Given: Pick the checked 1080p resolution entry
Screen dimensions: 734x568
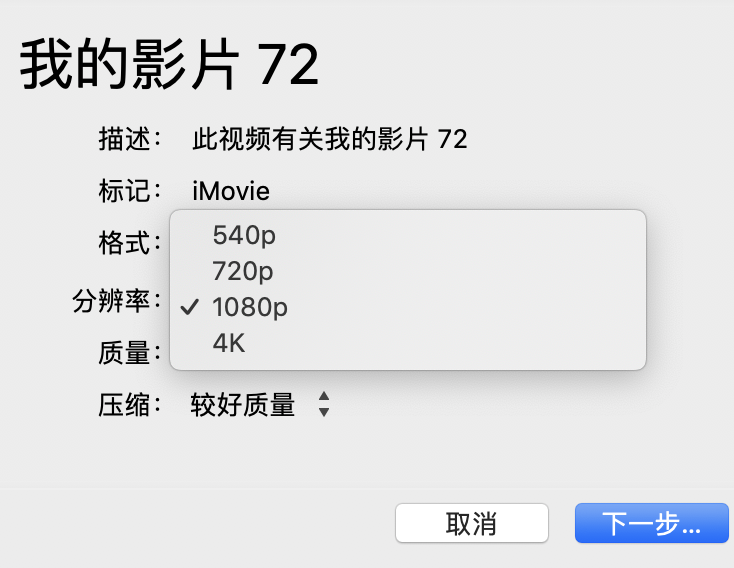Looking at the screenshot, I should [x=250, y=307].
